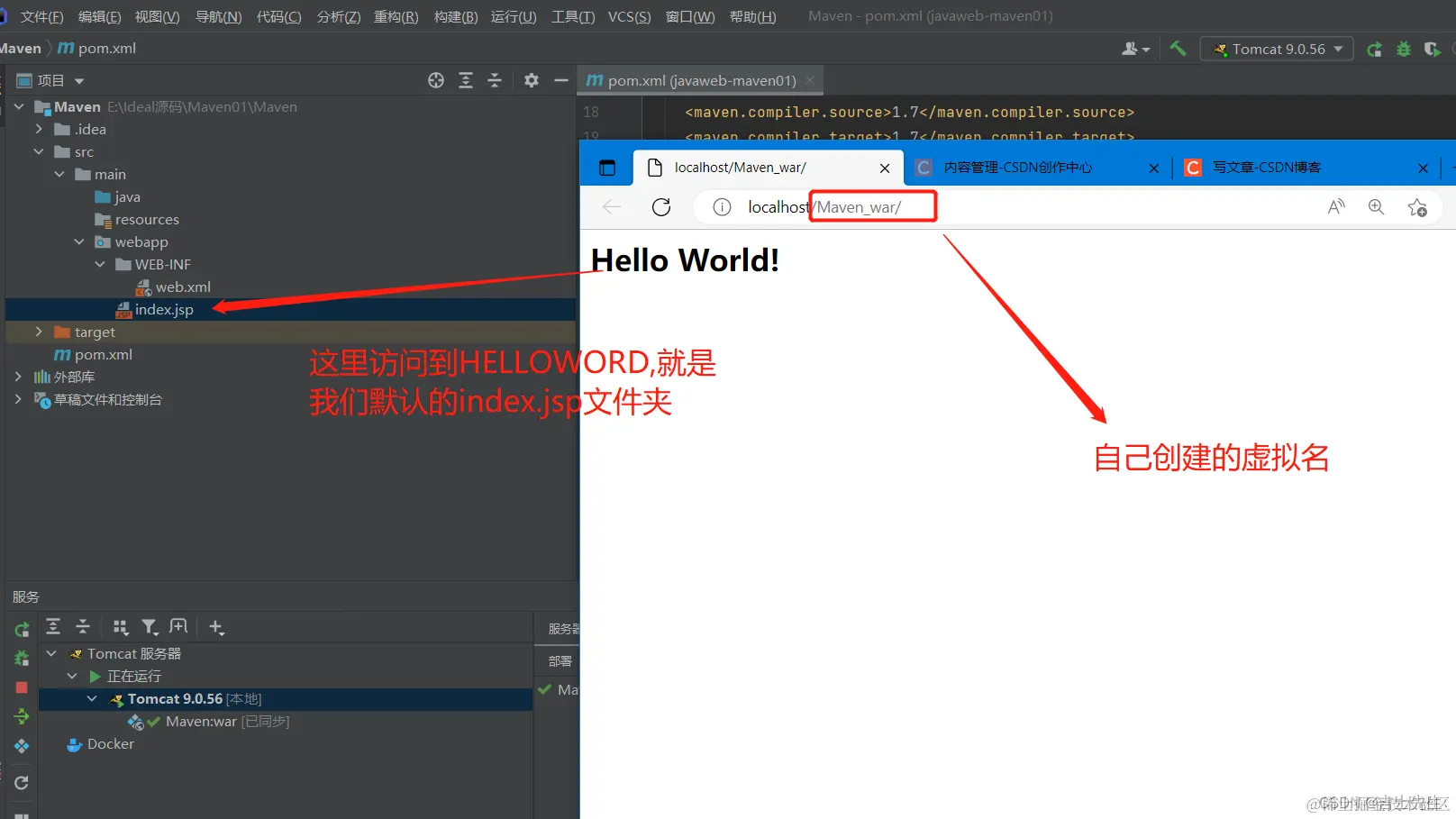Viewport: 1456px width, 819px height.
Task: Update the running application in Services
Action: click(x=22, y=716)
